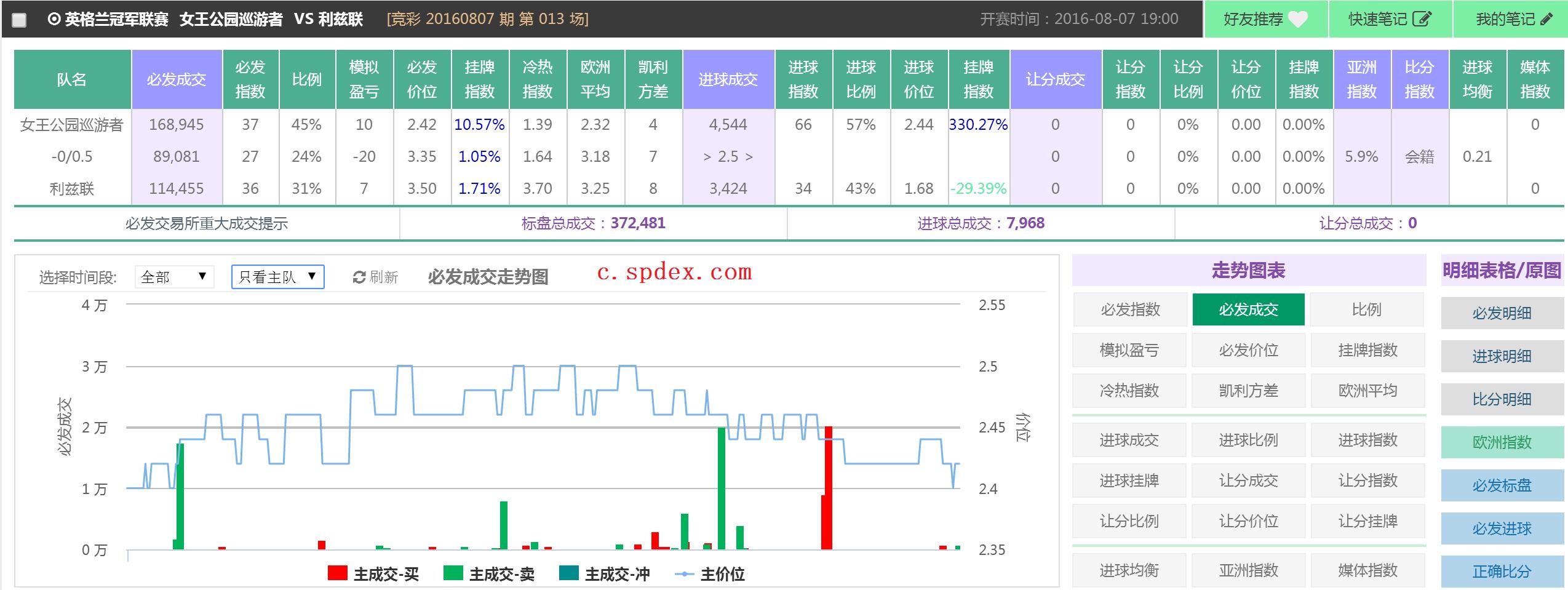Click the target icon before 英格兰冠军联赛
Screen dimensions: 1568x590
click(54, 18)
